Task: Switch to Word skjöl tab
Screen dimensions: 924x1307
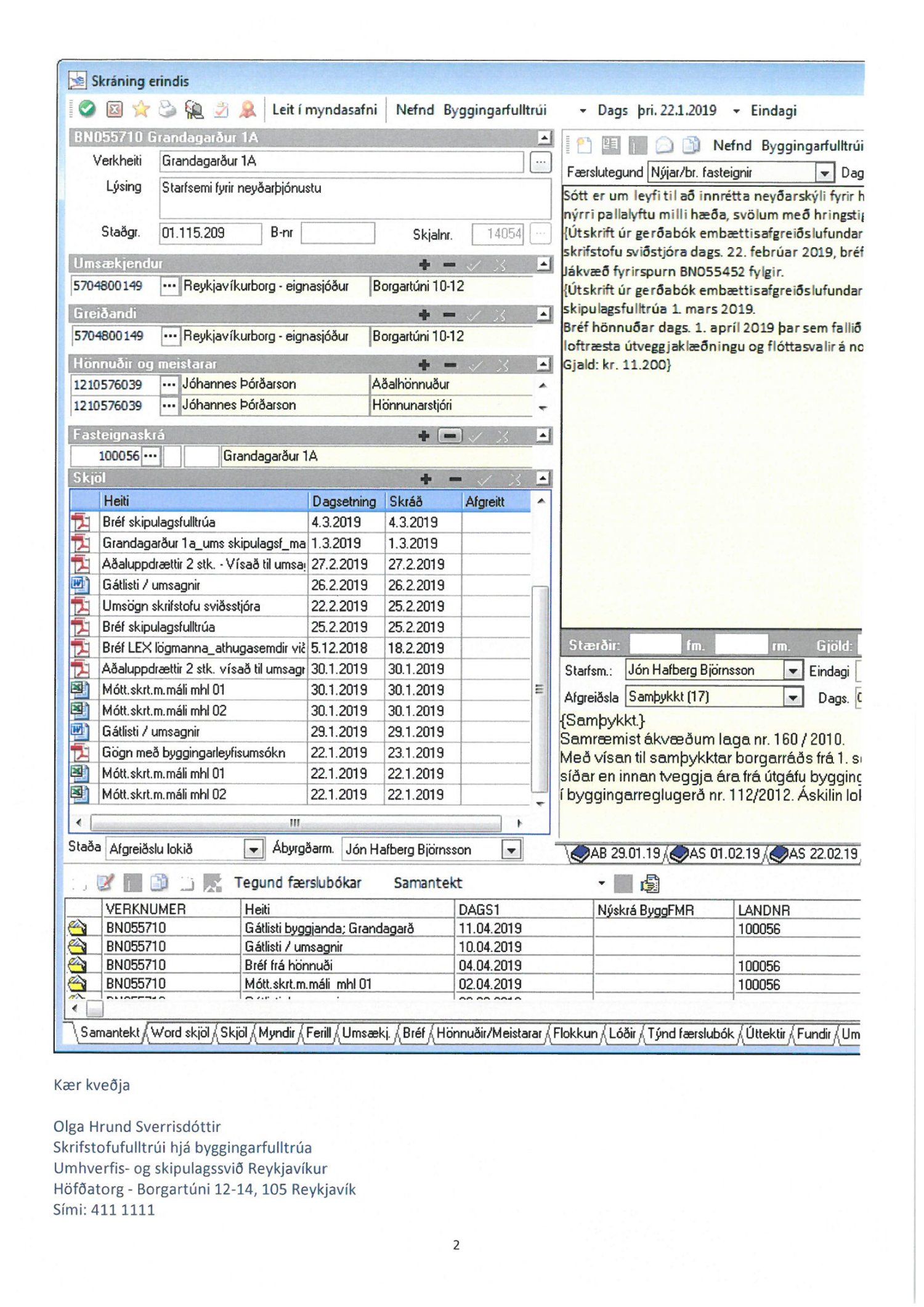Action: pos(180,1033)
